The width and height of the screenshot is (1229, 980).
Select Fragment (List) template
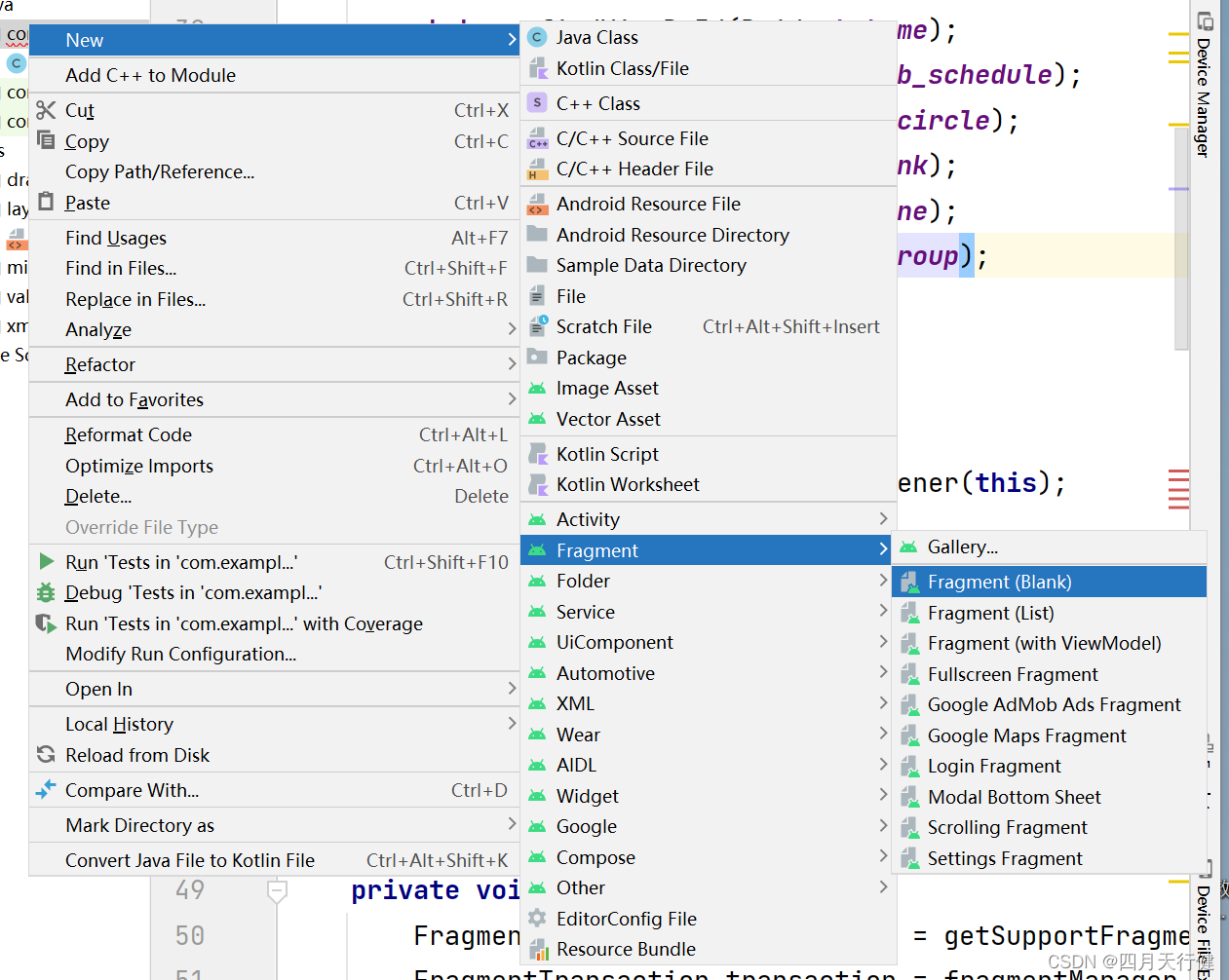(x=1049, y=613)
